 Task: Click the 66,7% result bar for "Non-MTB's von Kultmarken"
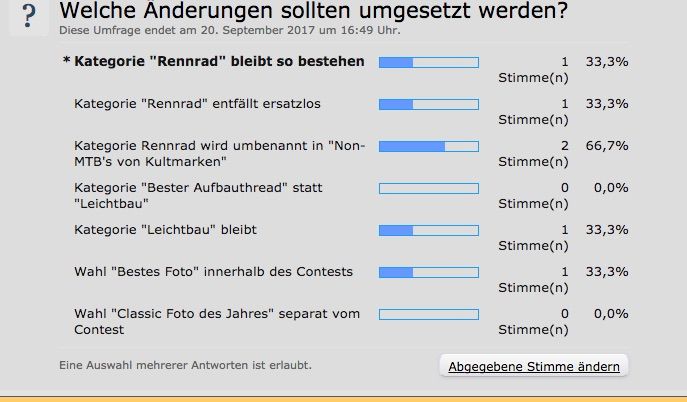click(428, 146)
